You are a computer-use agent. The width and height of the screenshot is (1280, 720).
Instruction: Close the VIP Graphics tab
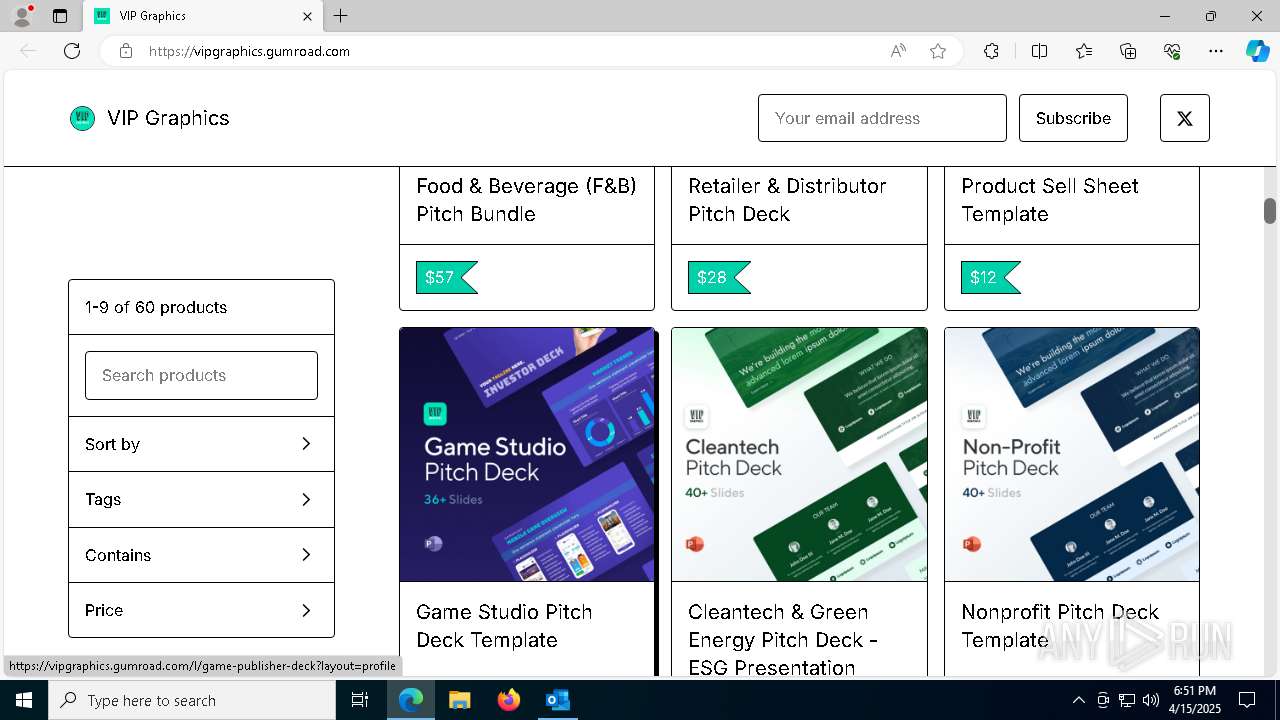coord(308,16)
